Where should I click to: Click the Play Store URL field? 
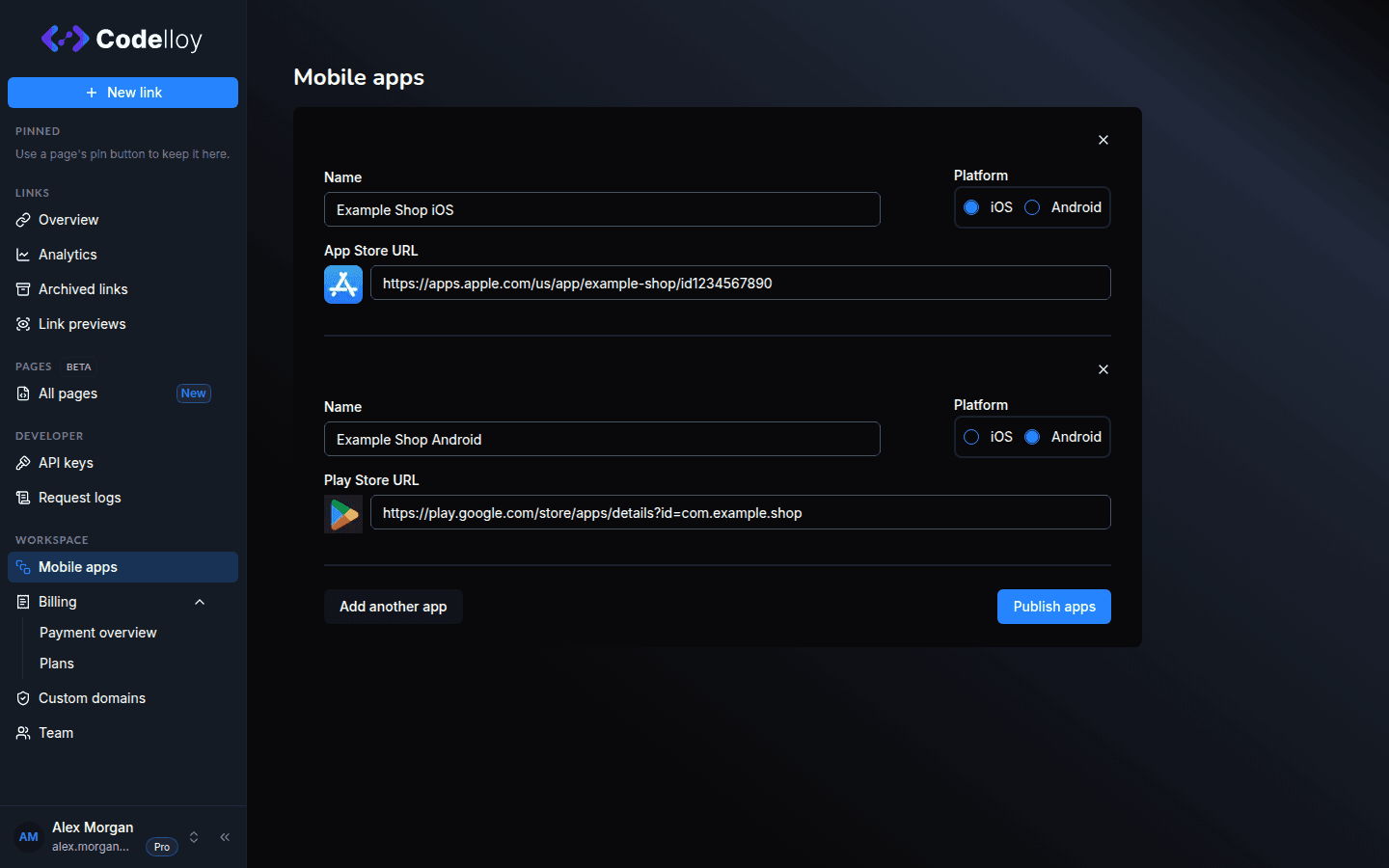click(x=741, y=512)
